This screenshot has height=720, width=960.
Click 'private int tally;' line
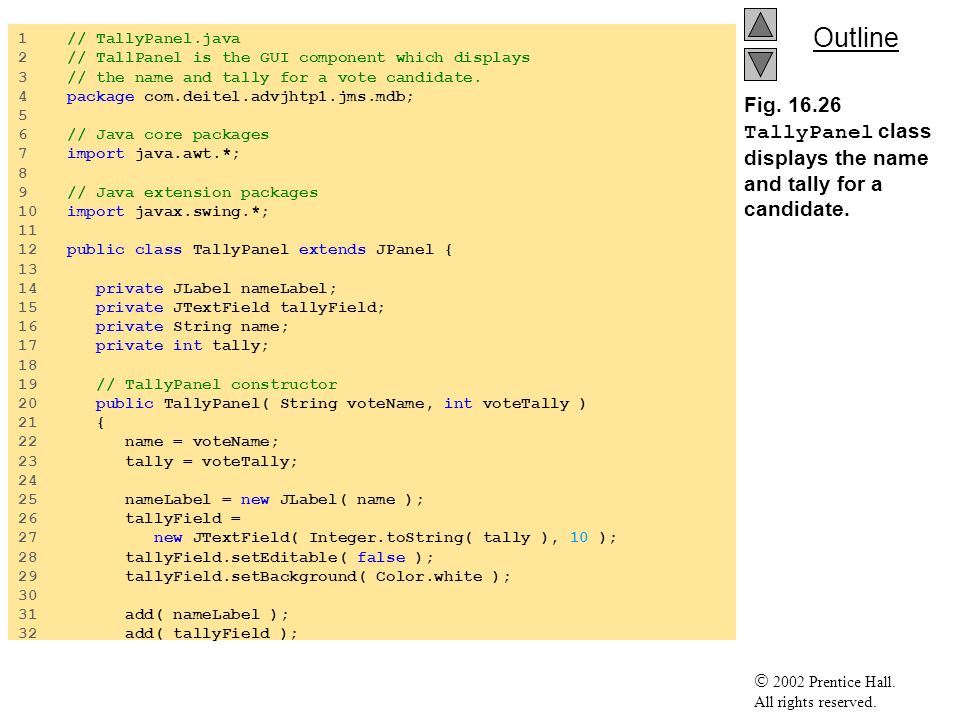click(x=182, y=346)
